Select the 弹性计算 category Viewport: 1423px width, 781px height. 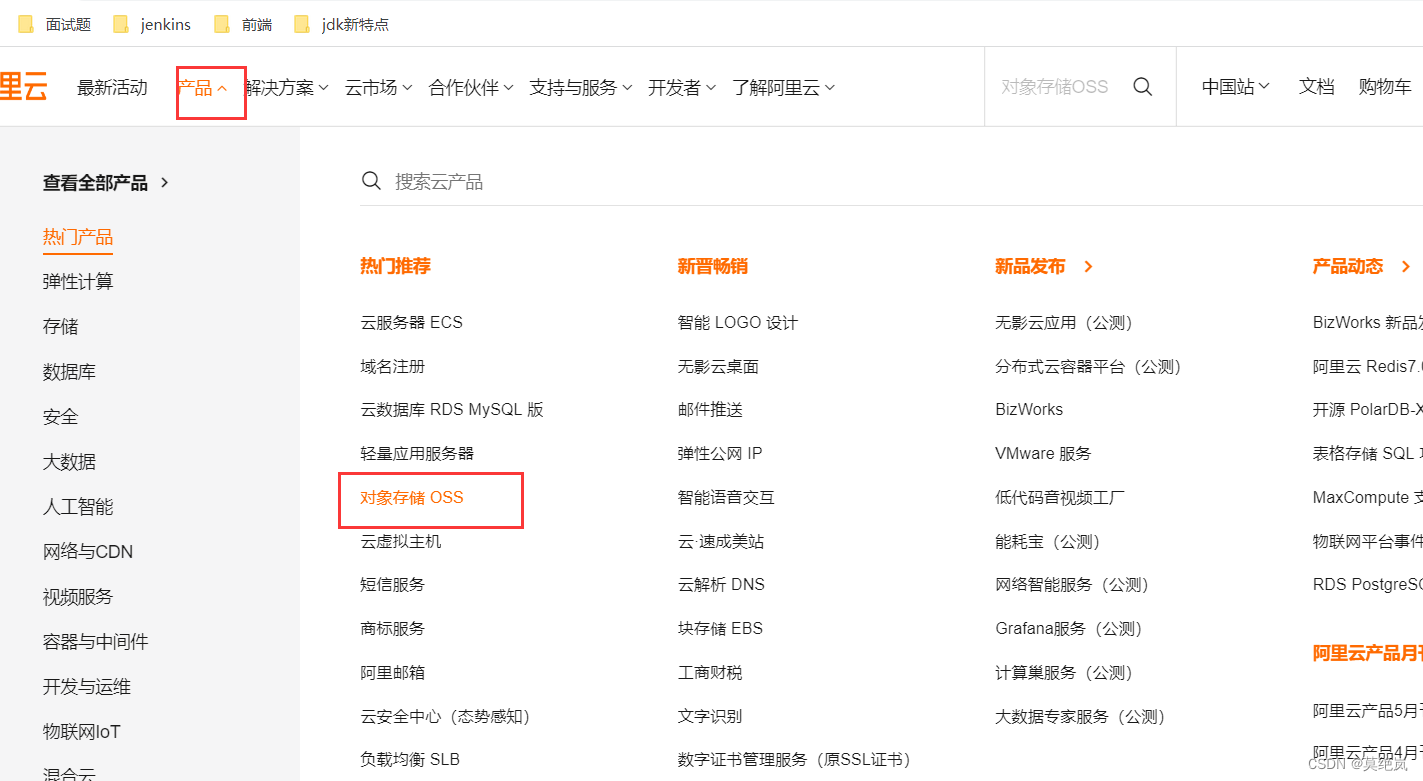point(78,282)
